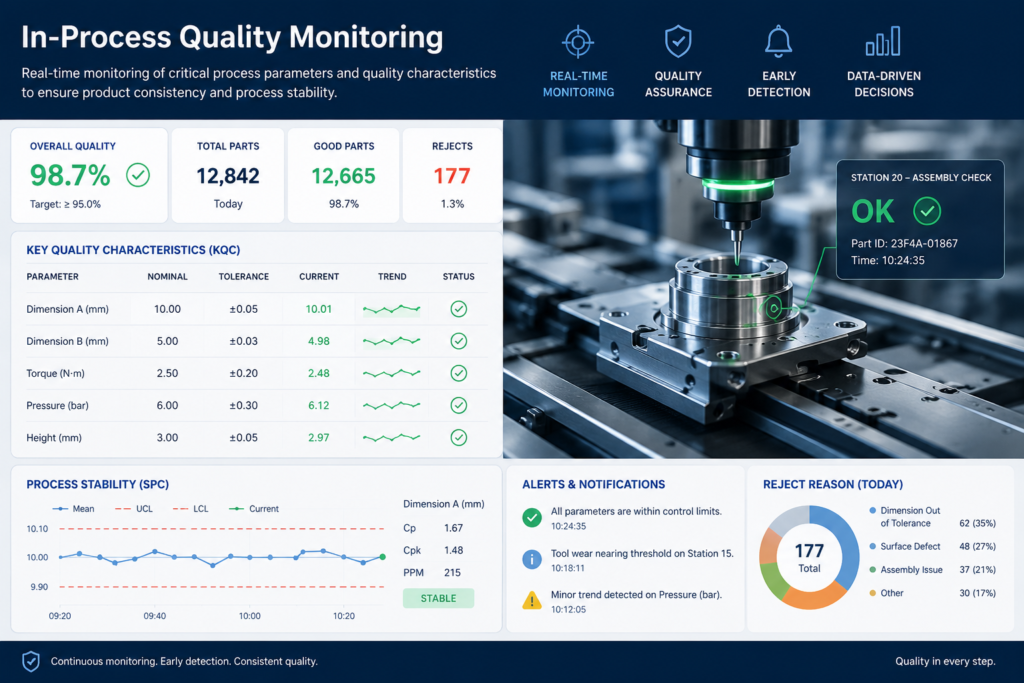The height and width of the screenshot is (683, 1024).
Task: Click the status checkmark for Torque
Action: (x=458, y=373)
